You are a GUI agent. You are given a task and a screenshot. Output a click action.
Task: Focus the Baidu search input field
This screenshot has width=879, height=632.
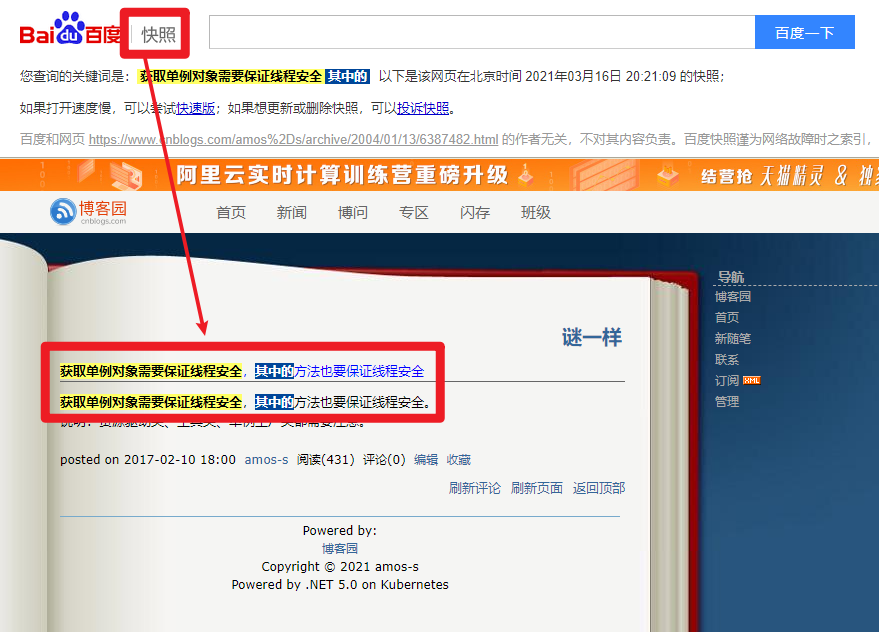pos(482,33)
